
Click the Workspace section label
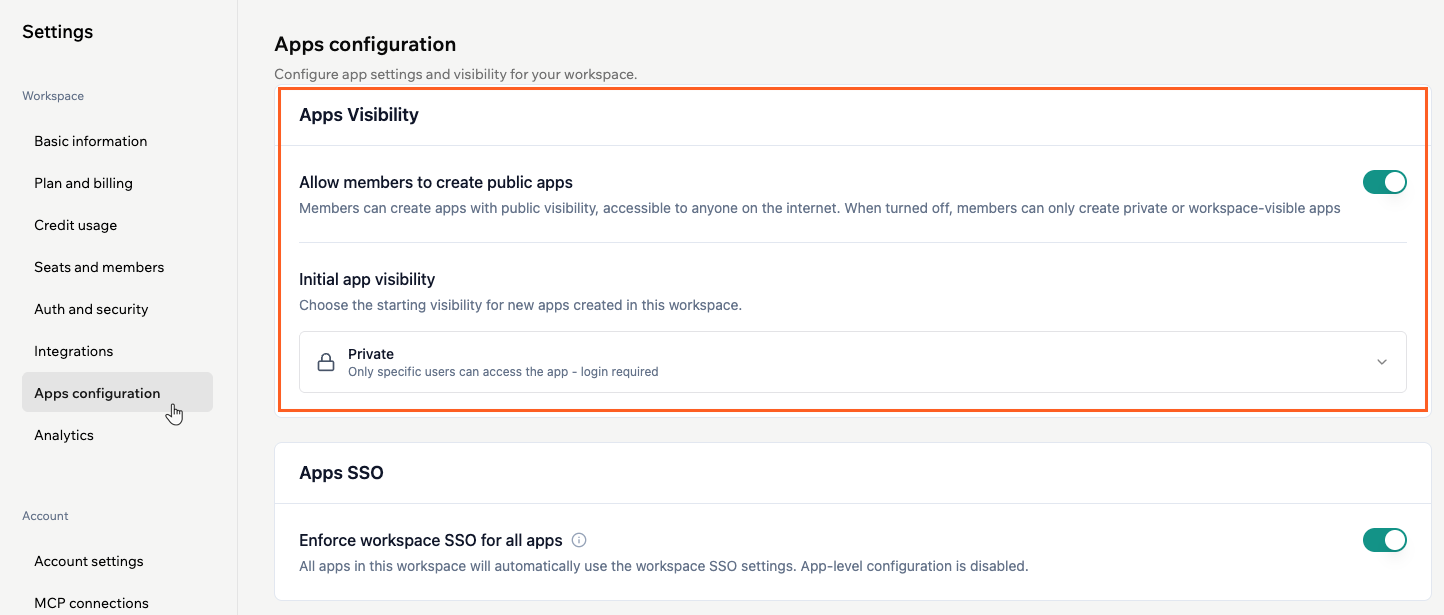[x=53, y=95]
